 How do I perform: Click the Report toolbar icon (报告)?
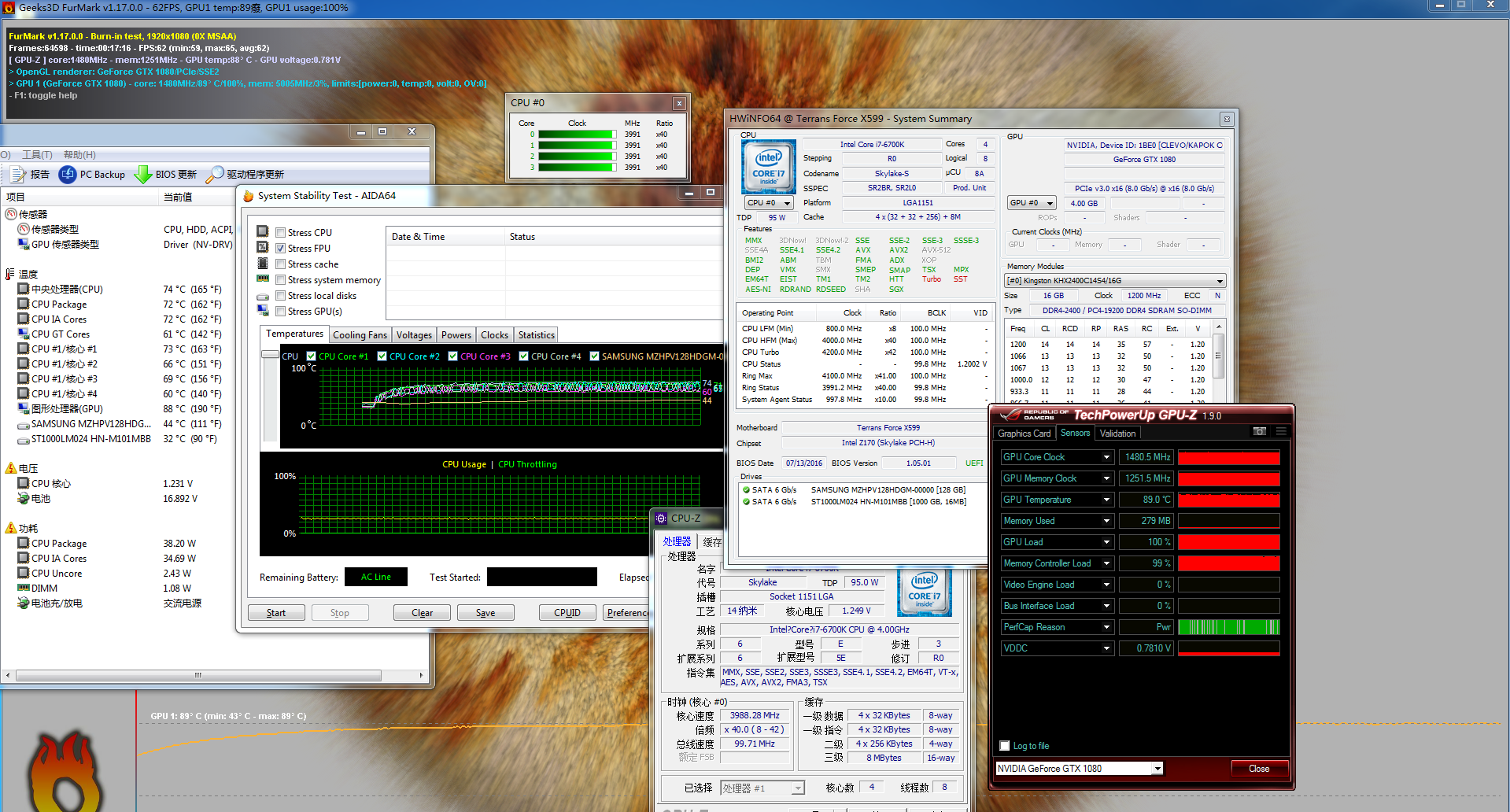tap(17, 174)
